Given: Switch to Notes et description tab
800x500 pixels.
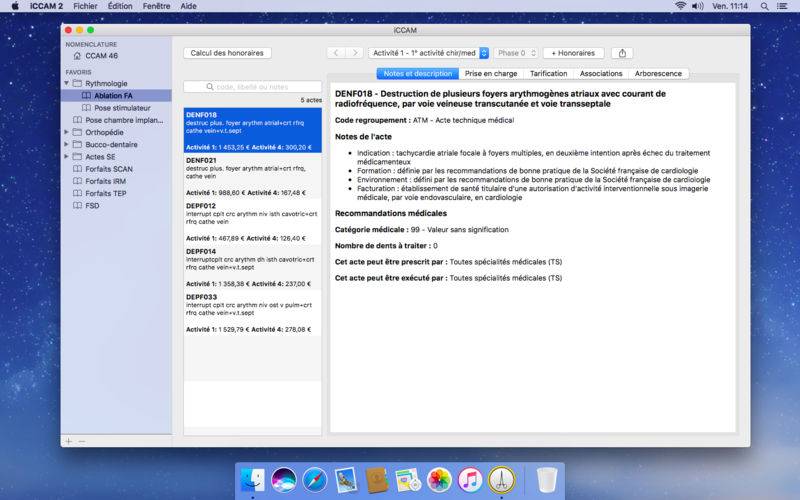Looking at the screenshot, I should (x=417, y=73).
